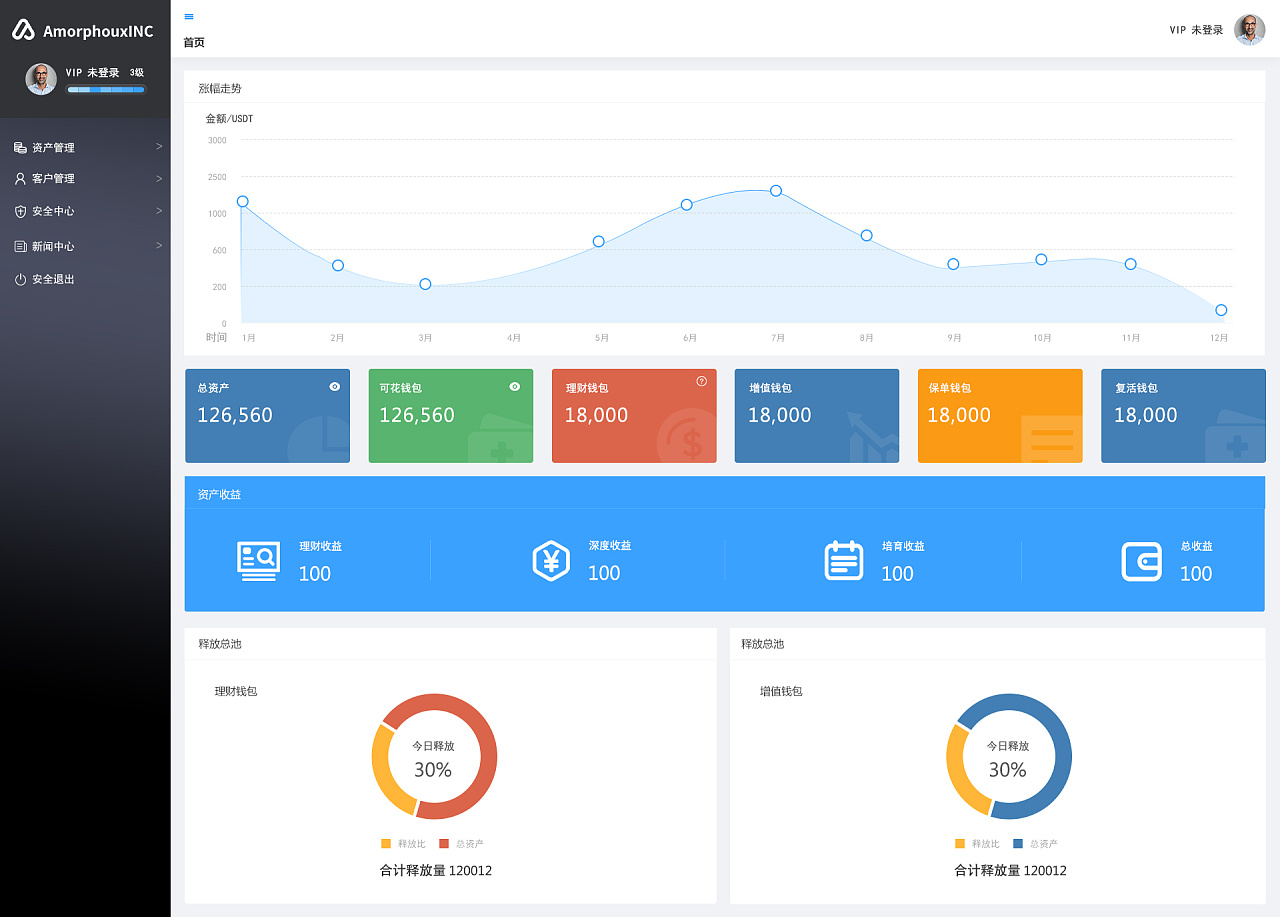Click the June data point on chart
Viewport: 1280px width, 917px height.
686,204
